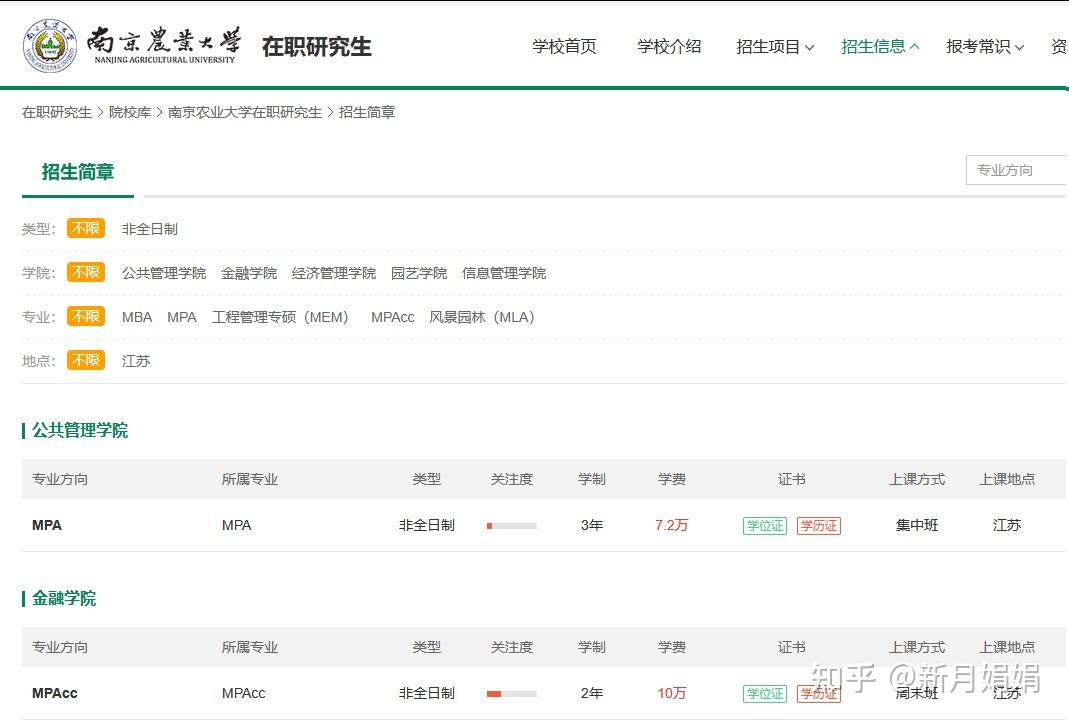The width and height of the screenshot is (1069, 723).
Task: Filter major by 风景园林（MLA）
Action: pyautogui.click(x=482, y=317)
